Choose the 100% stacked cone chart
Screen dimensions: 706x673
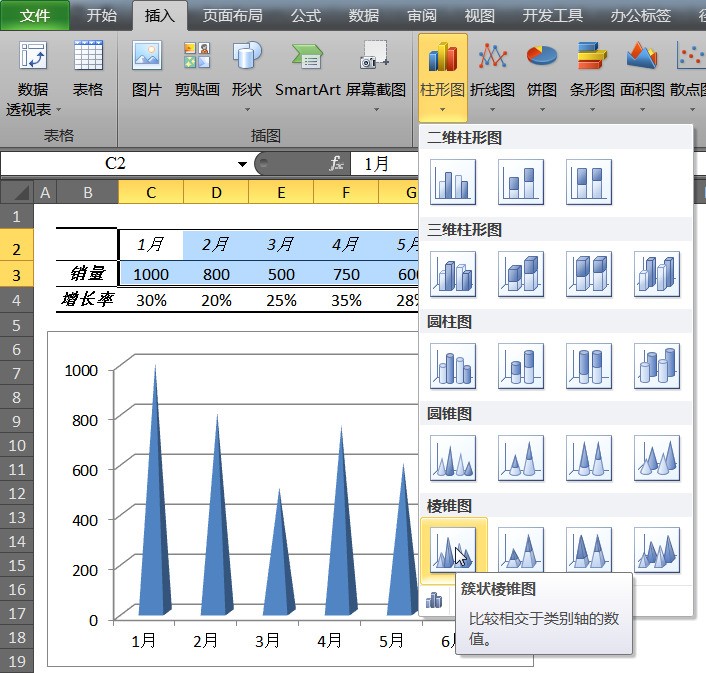(x=589, y=458)
